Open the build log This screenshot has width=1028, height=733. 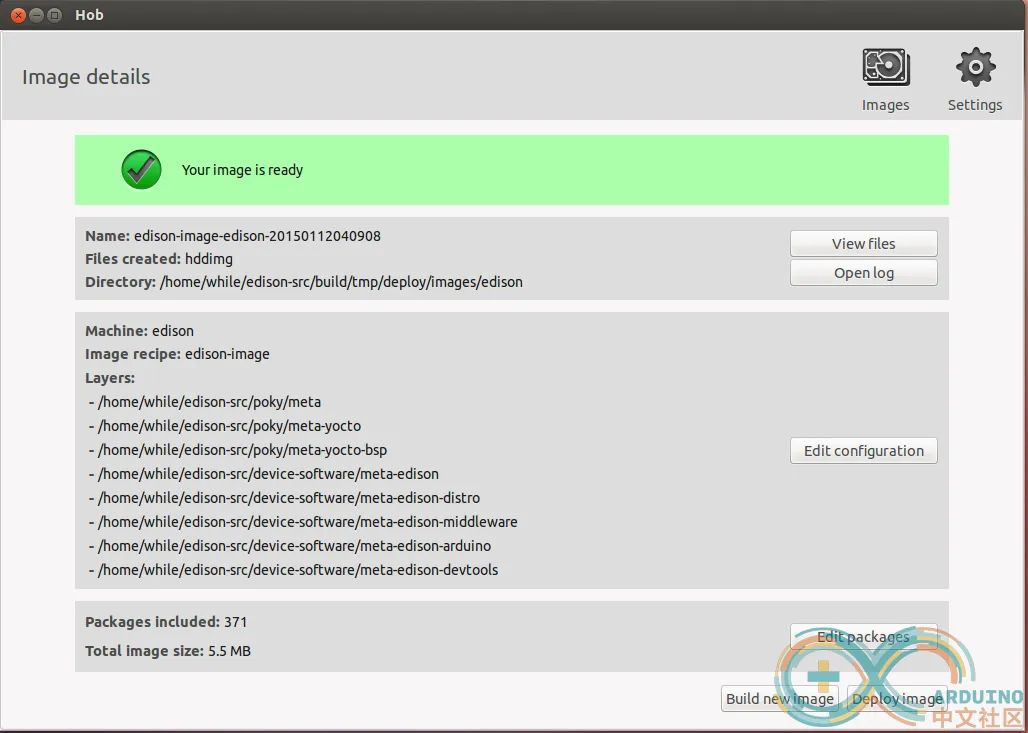[x=863, y=273]
